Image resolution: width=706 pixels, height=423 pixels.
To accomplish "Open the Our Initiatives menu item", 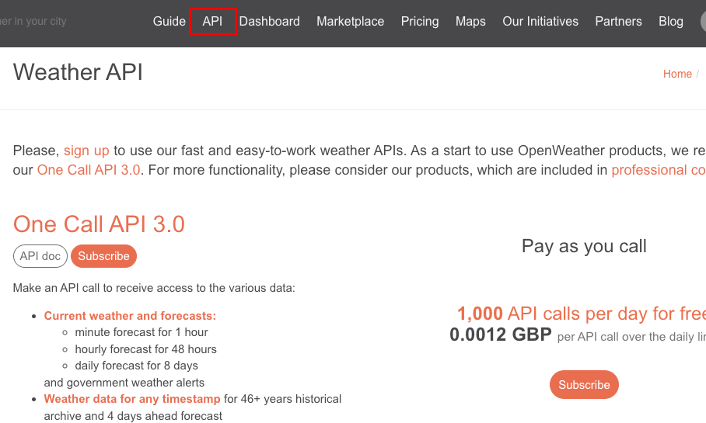I will click(x=540, y=21).
